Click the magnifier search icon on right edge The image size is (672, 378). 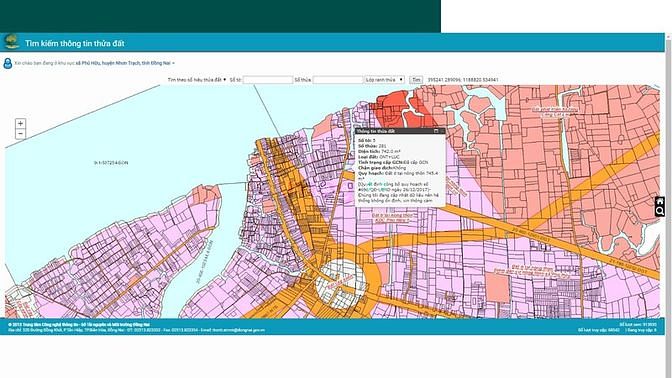(x=660, y=211)
